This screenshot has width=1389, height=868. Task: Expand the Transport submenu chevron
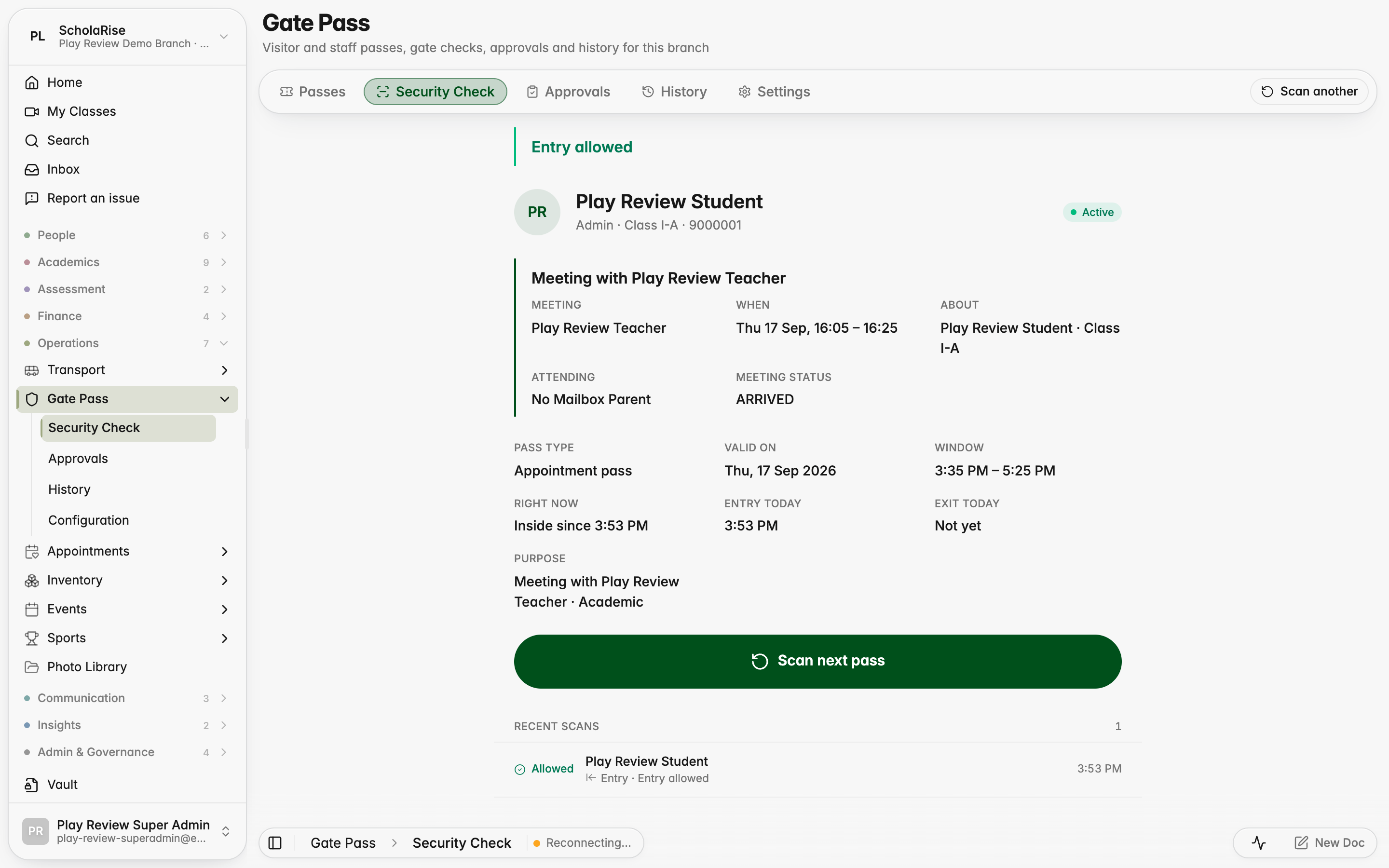click(224, 370)
